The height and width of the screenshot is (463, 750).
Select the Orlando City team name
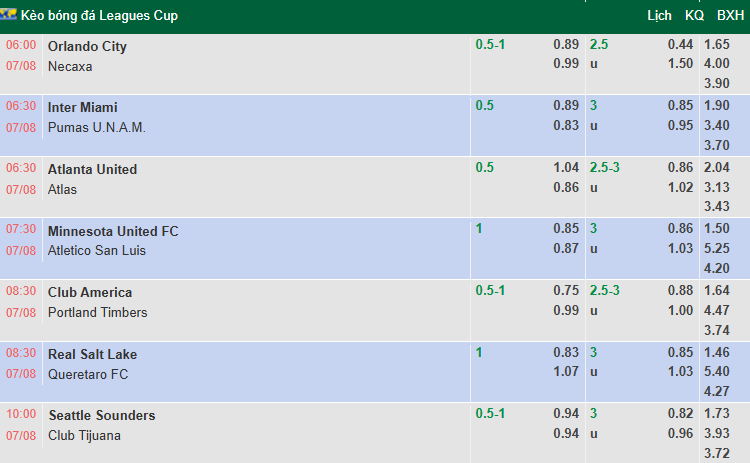click(x=87, y=46)
